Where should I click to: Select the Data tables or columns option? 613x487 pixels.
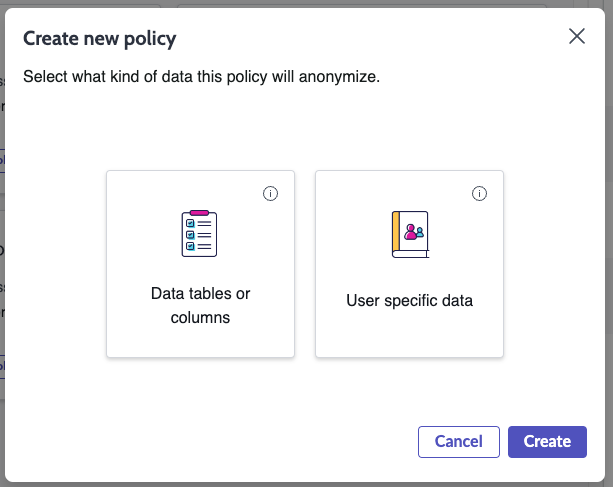200,264
